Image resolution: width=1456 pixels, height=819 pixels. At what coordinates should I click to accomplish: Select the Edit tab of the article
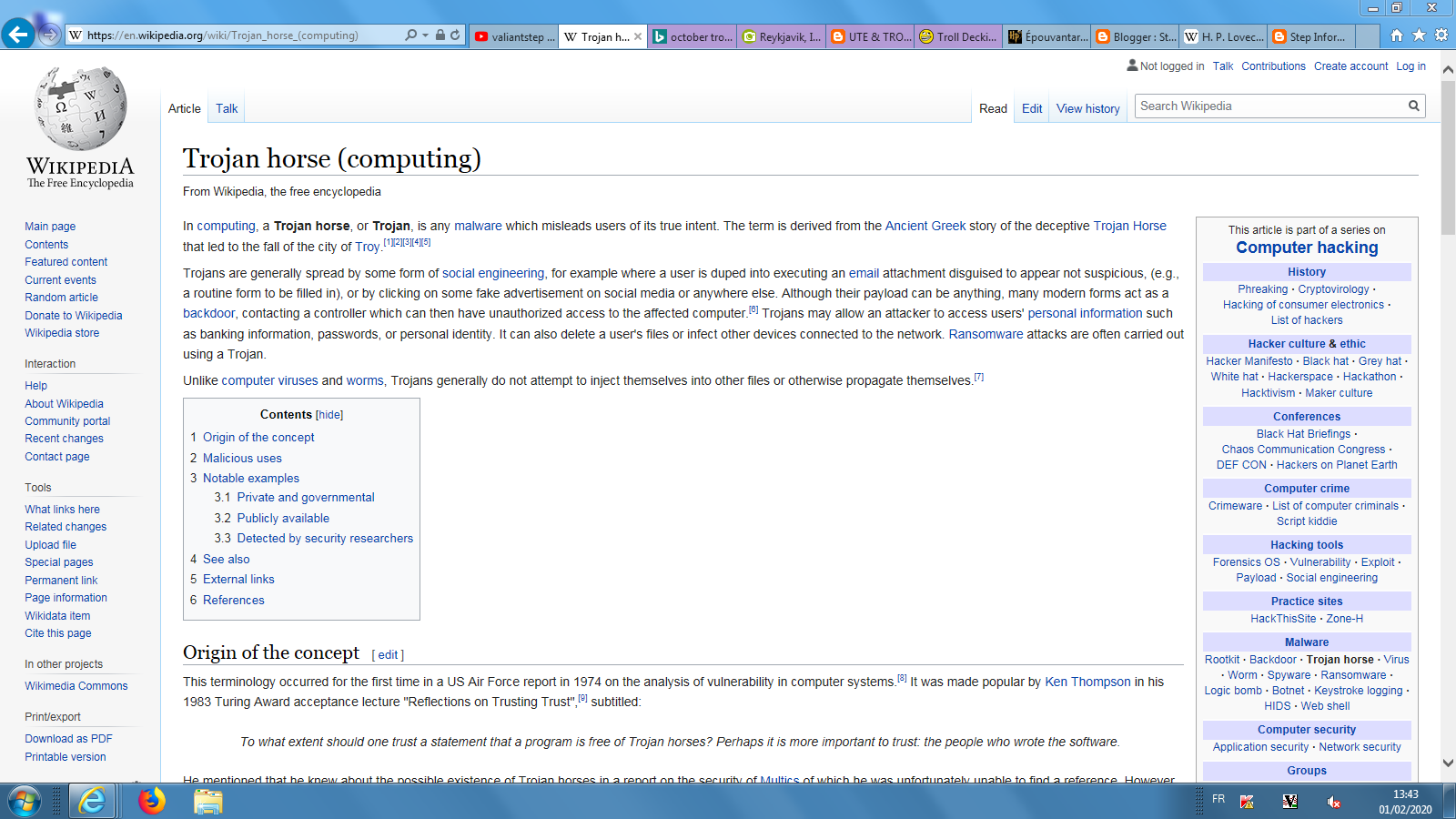(1032, 108)
